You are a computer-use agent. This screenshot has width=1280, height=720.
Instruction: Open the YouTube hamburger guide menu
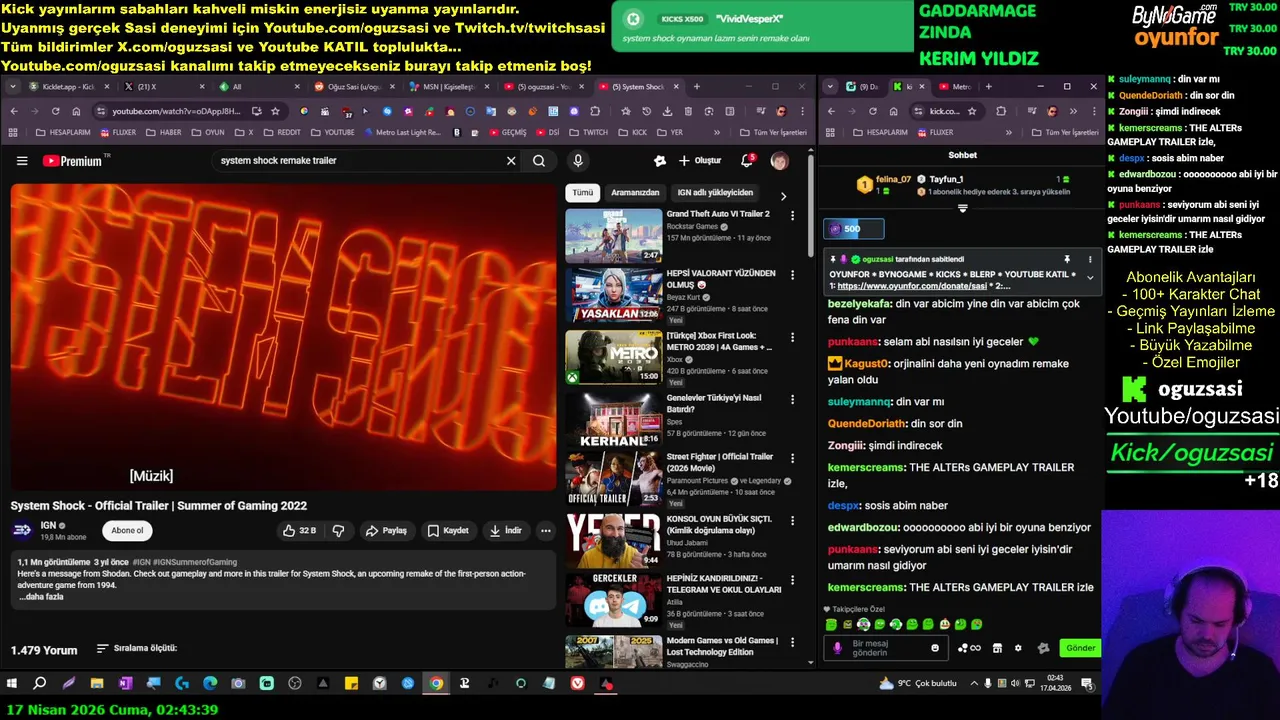(22, 161)
